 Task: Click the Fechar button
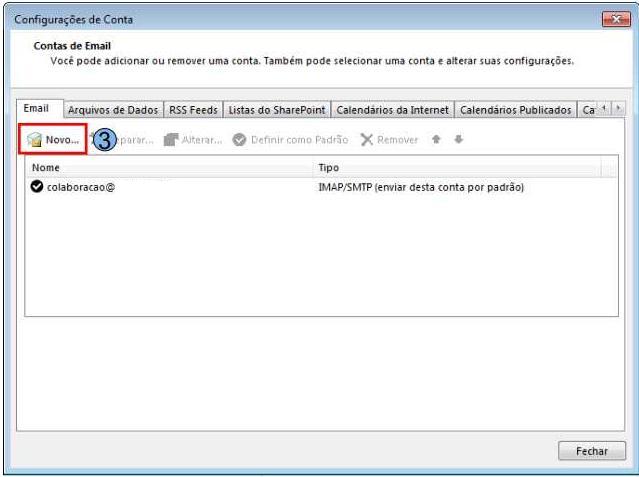591,451
